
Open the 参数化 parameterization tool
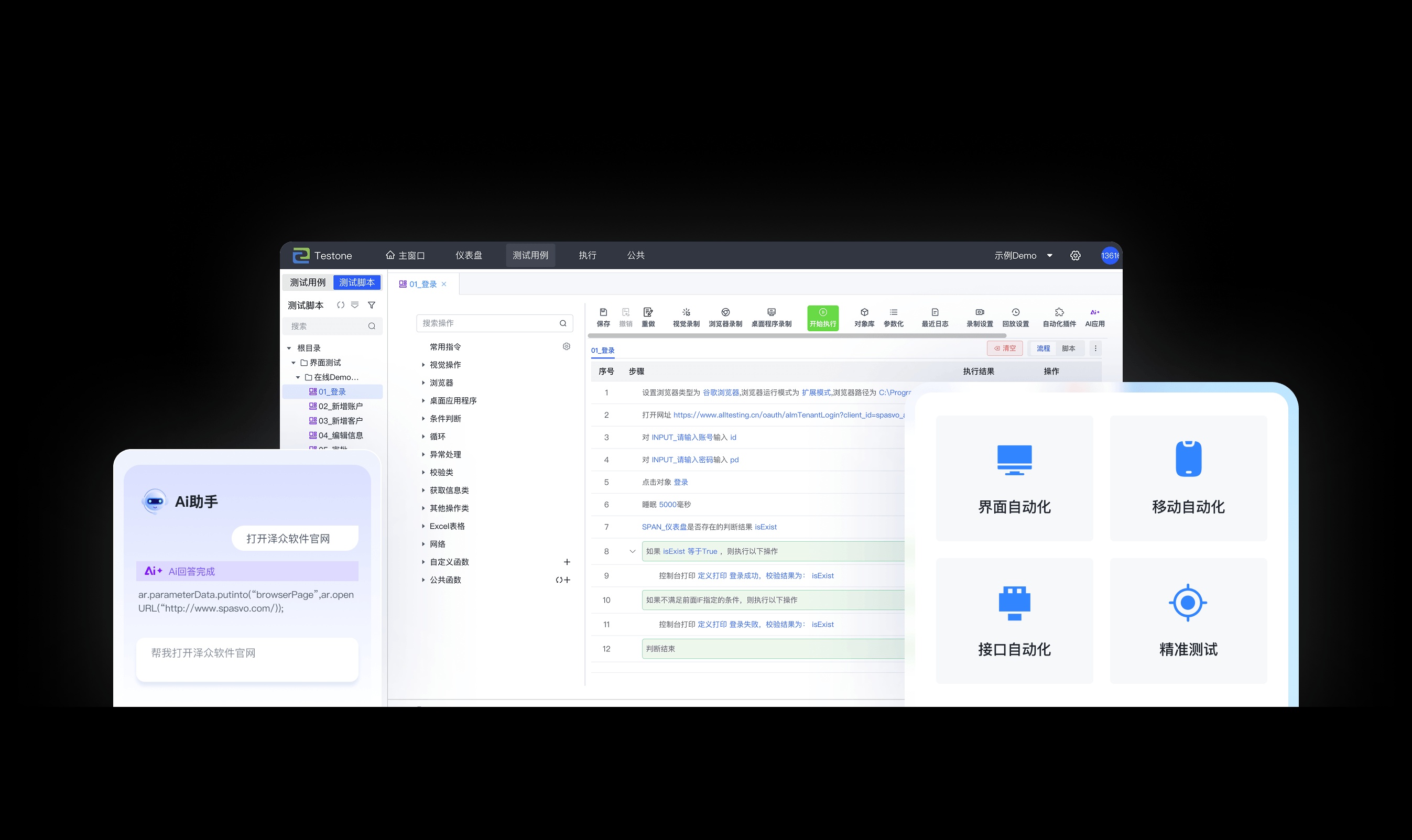pos(894,318)
